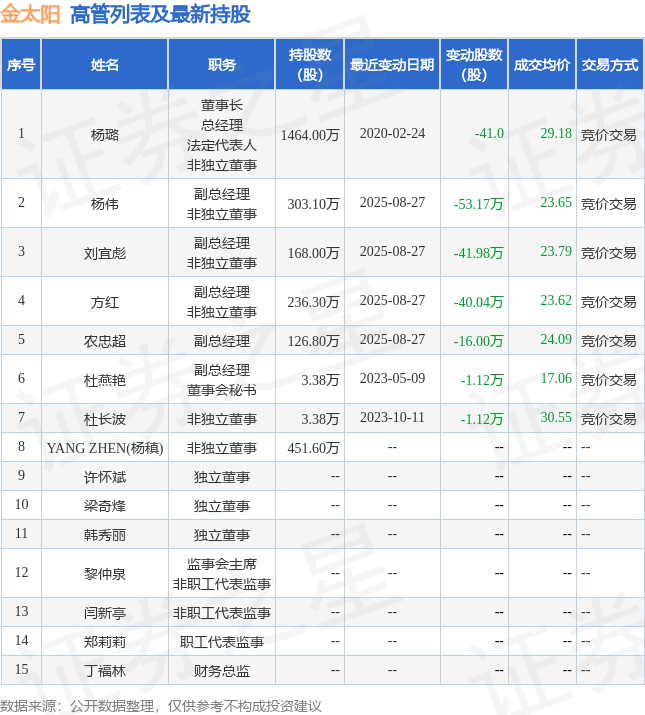The height and width of the screenshot is (715, 645).
Task: Click holdings value 451.60万
Action: (313, 448)
